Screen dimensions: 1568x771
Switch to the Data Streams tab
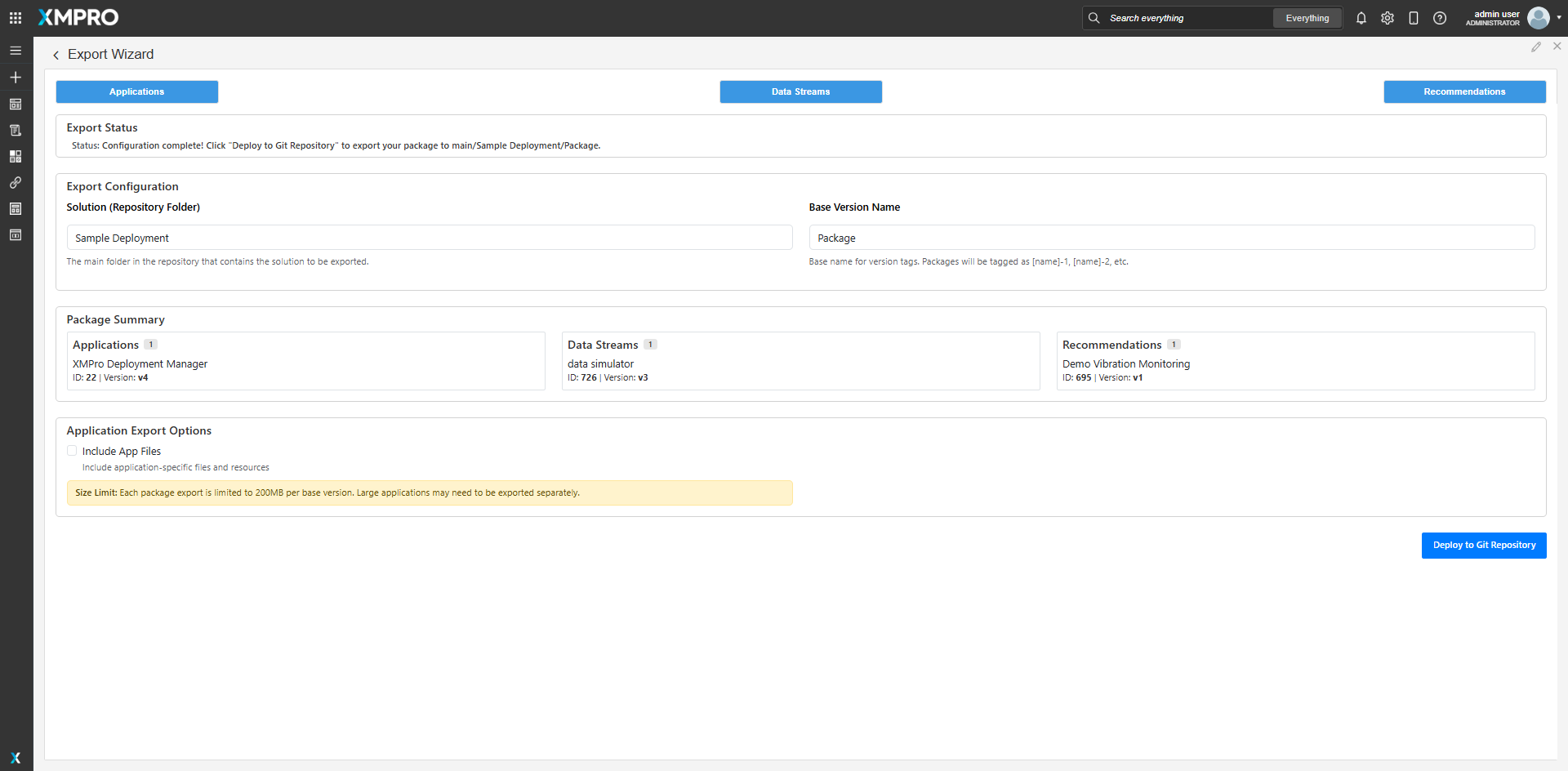click(800, 92)
